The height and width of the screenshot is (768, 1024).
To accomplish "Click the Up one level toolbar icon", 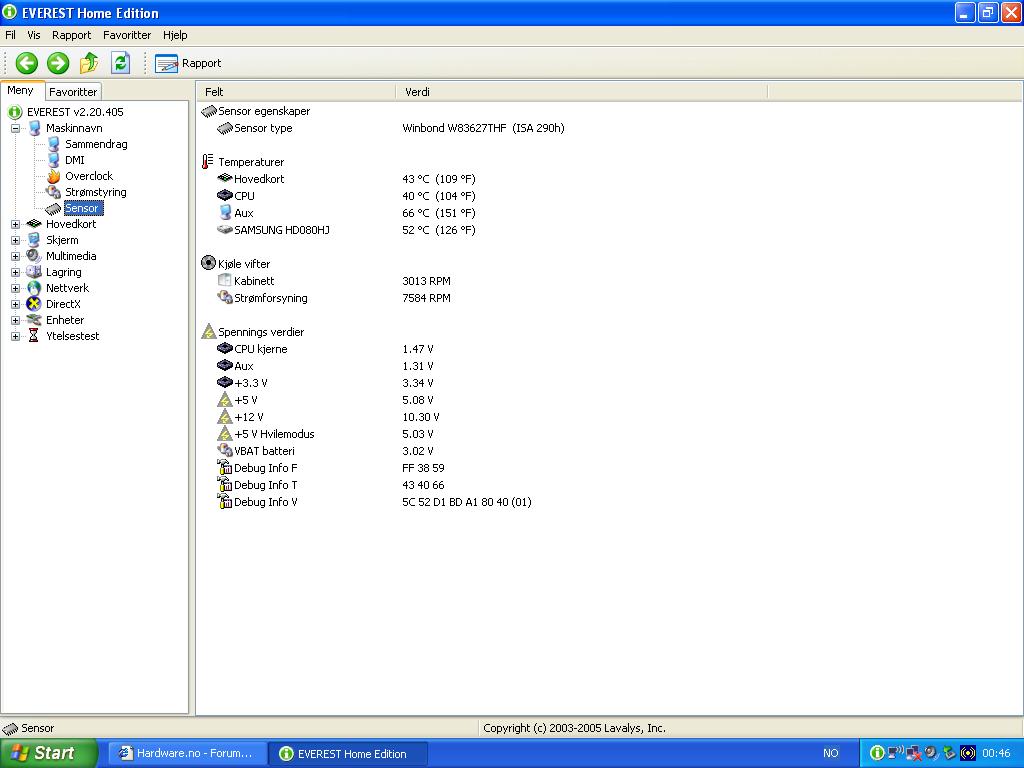I will 89,63.
